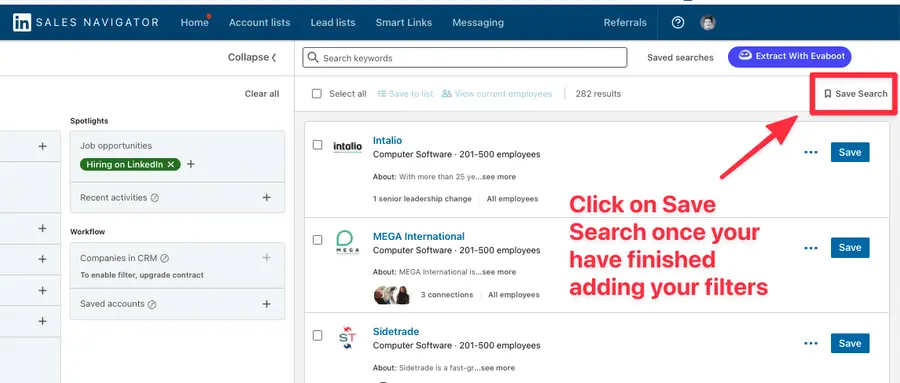View All employees for MEGA International
The width and height of the screenshot is (900, 383).
(514, 295)
